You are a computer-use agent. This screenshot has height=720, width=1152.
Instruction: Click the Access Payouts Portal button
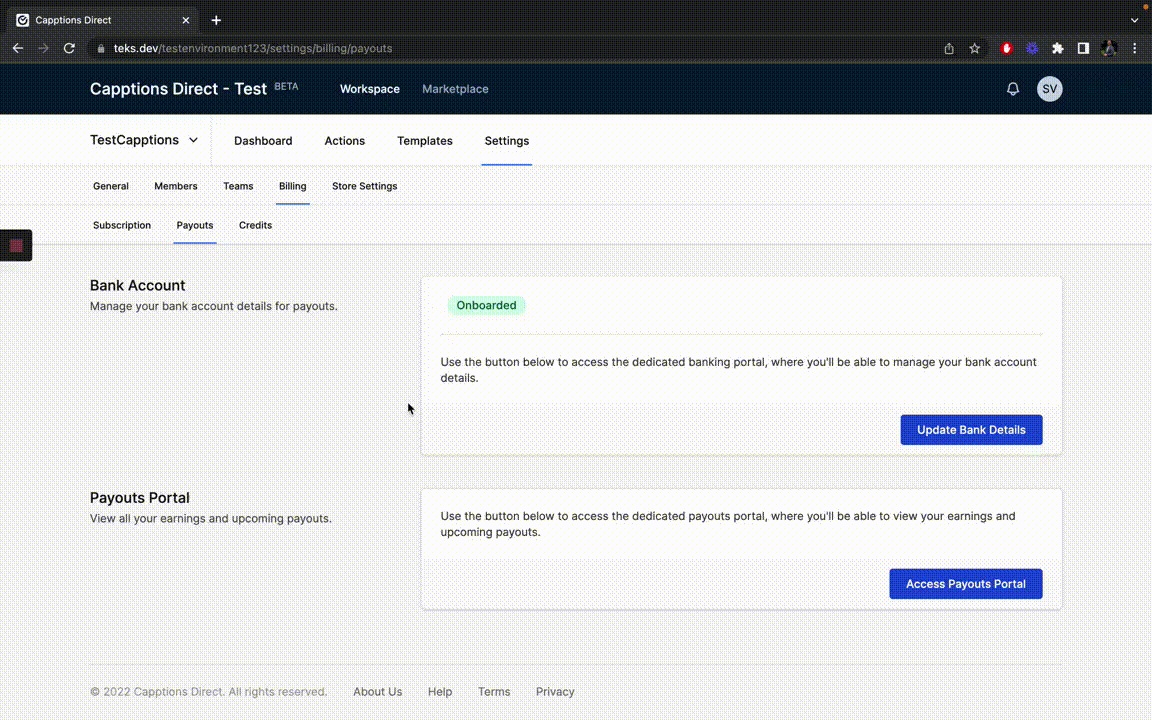click(x=965, y=584)
